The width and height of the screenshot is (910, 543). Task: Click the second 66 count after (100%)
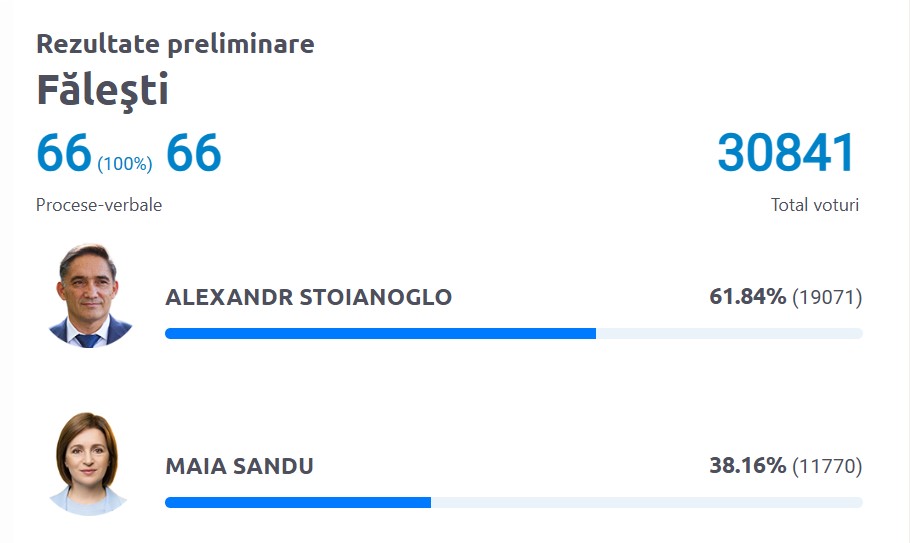[x=193, y=153]
